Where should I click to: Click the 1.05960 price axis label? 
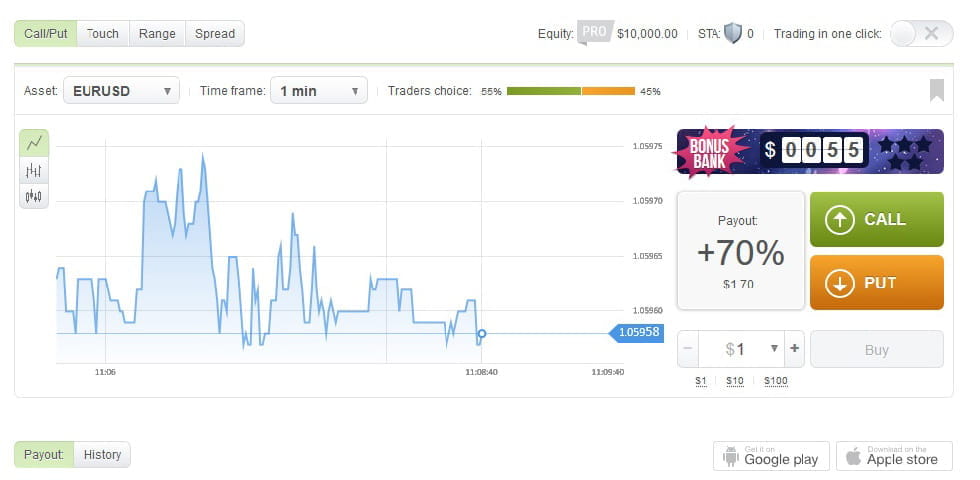click(648, 310)
